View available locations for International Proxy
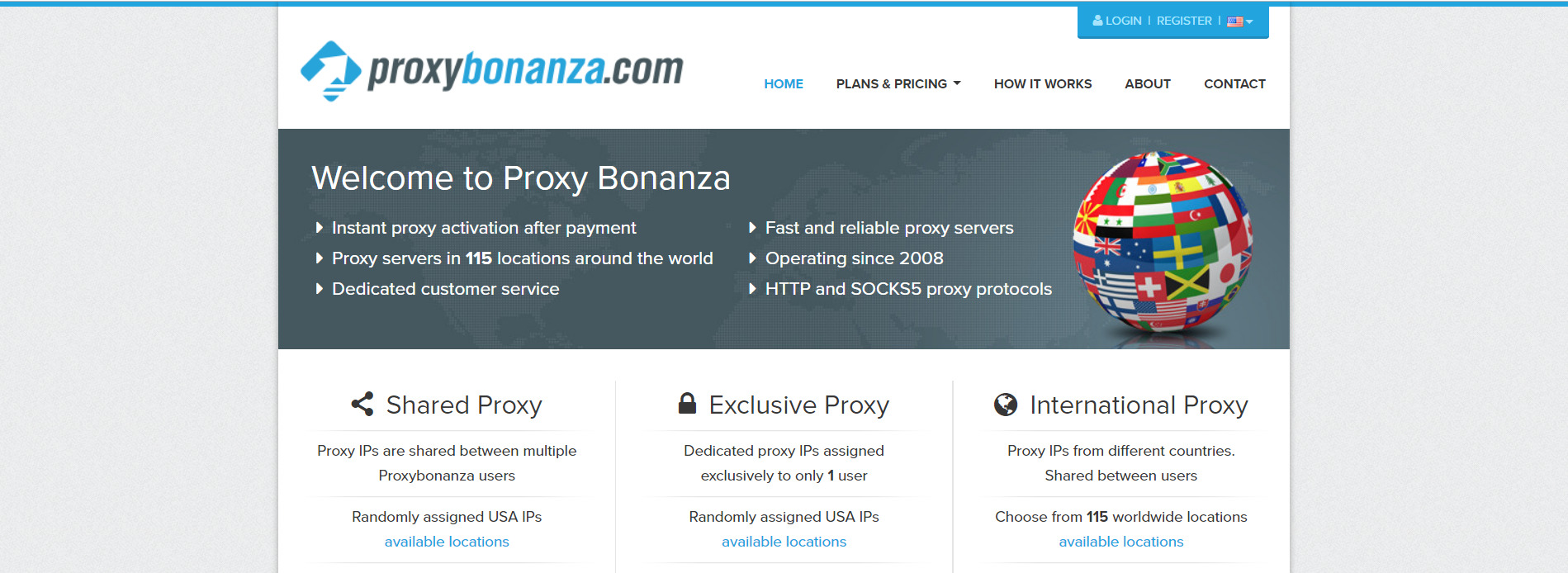This screenshot has width=1568, height=573. tap(1121, 542)
